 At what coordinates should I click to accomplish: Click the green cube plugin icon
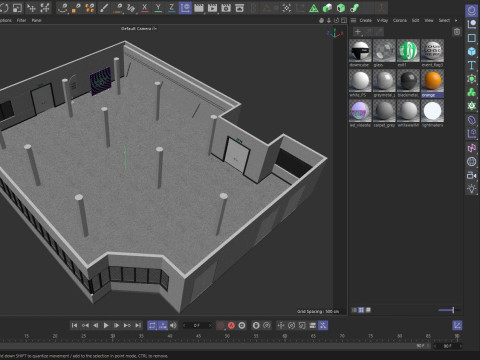click(x=341, y=8)
